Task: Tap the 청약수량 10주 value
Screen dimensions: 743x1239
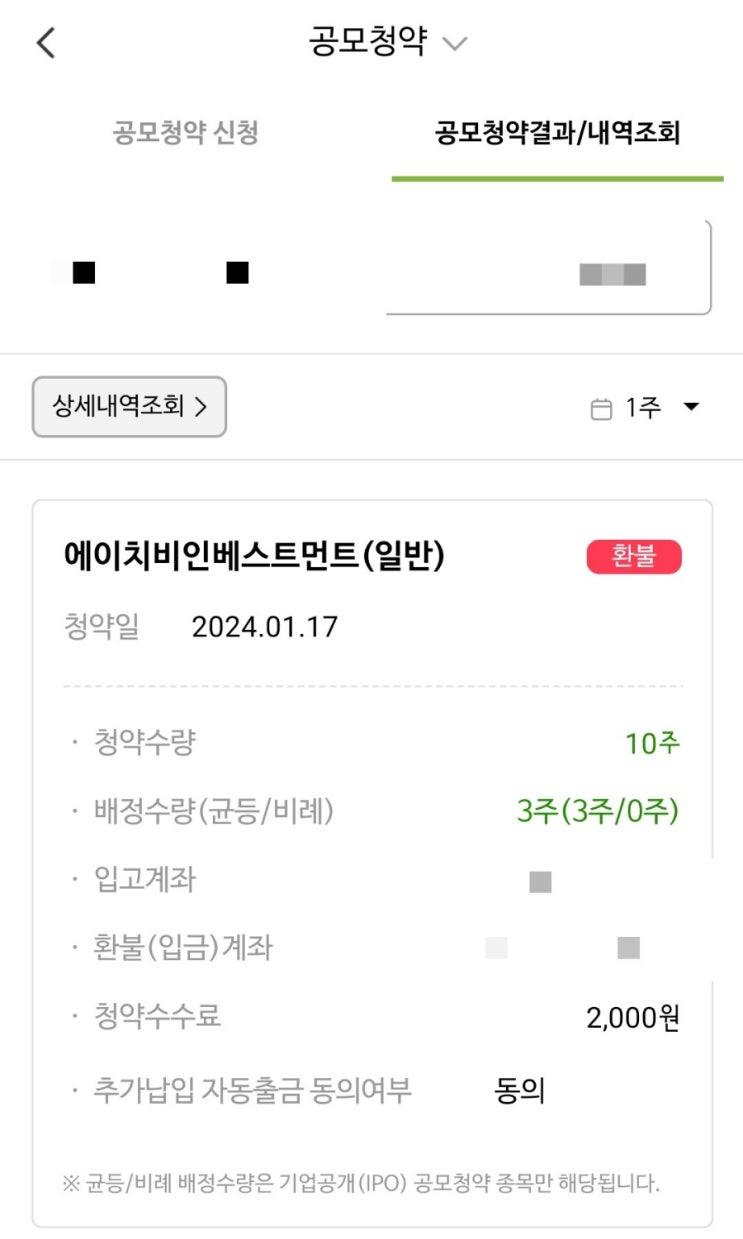Action: tap(652, 744)
